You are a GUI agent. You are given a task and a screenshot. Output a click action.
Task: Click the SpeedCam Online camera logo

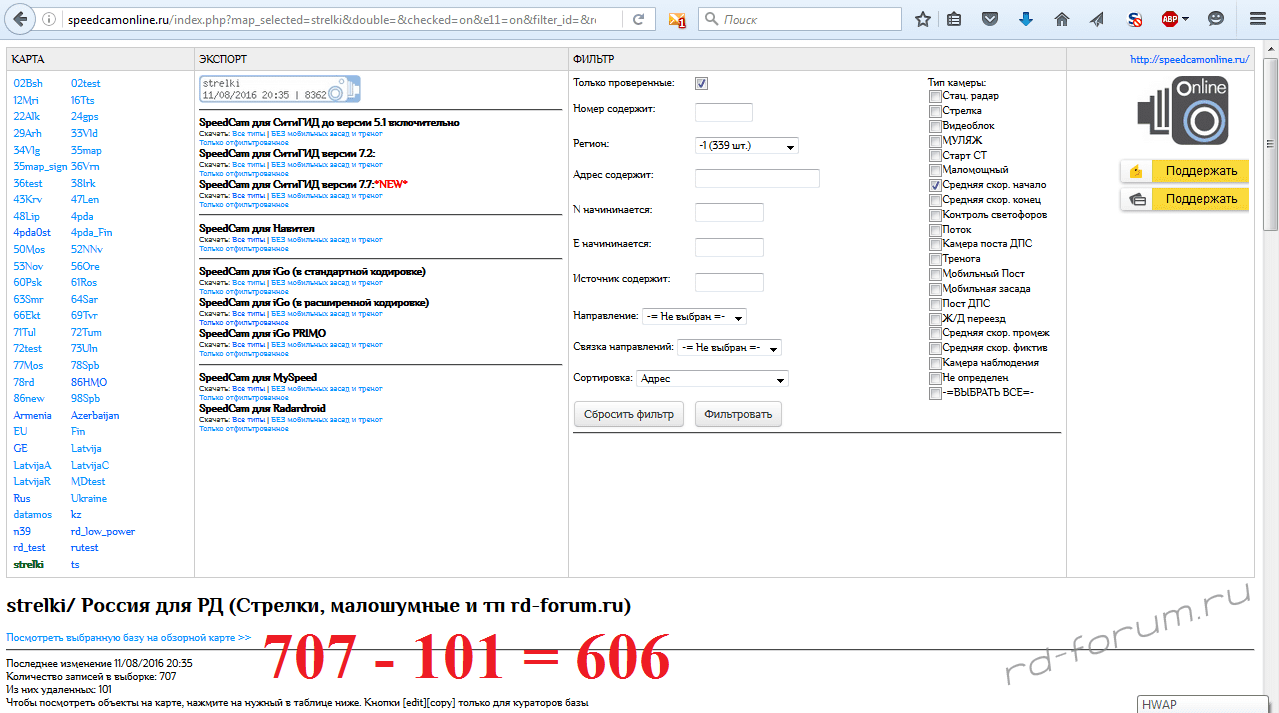pyautogui.click(x=1183, y=112)
